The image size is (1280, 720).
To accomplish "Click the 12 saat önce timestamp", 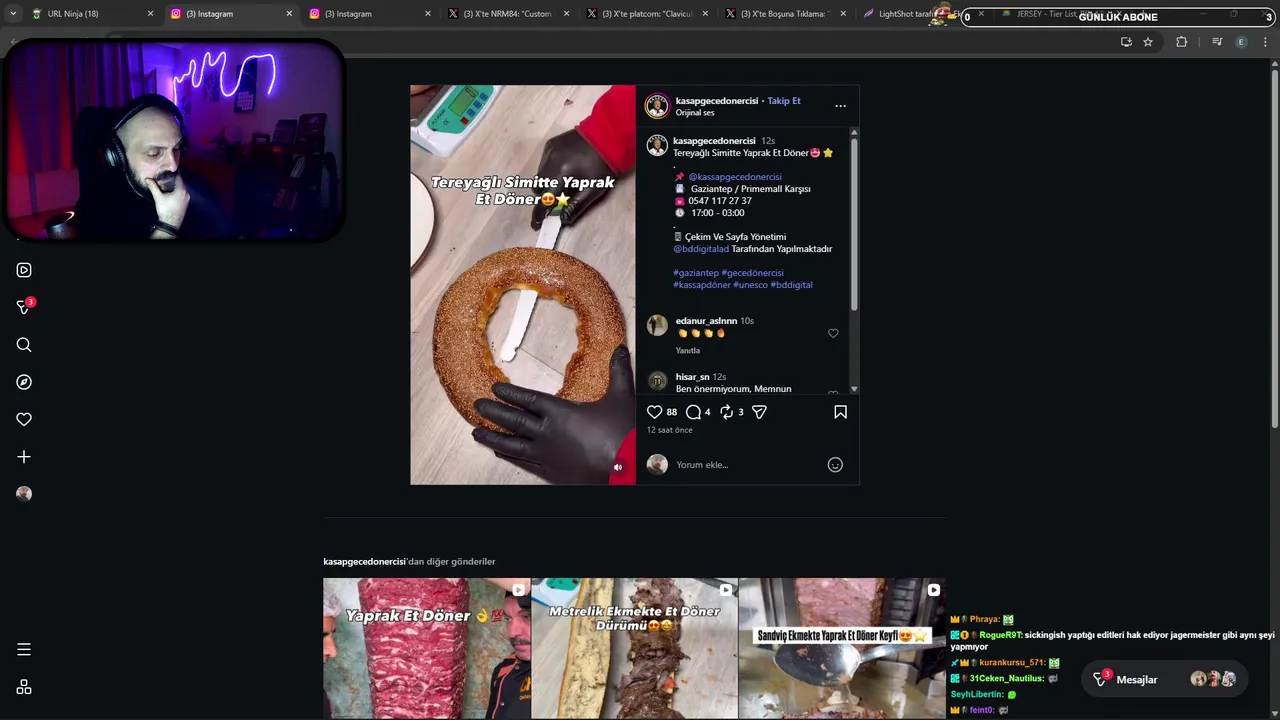I will (x=669, y=430).
